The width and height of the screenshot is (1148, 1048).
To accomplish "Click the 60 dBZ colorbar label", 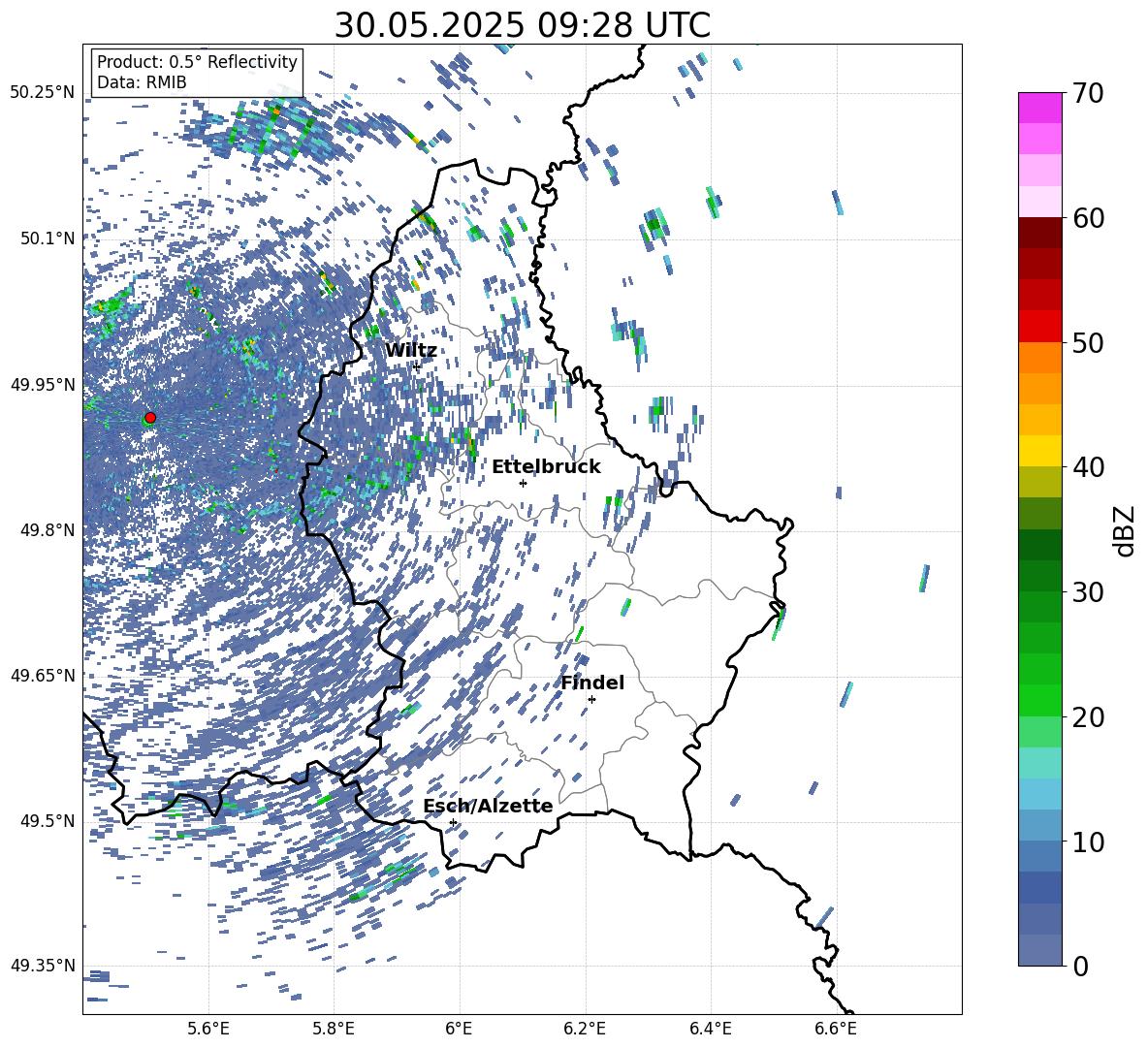I will (1088, 218).
